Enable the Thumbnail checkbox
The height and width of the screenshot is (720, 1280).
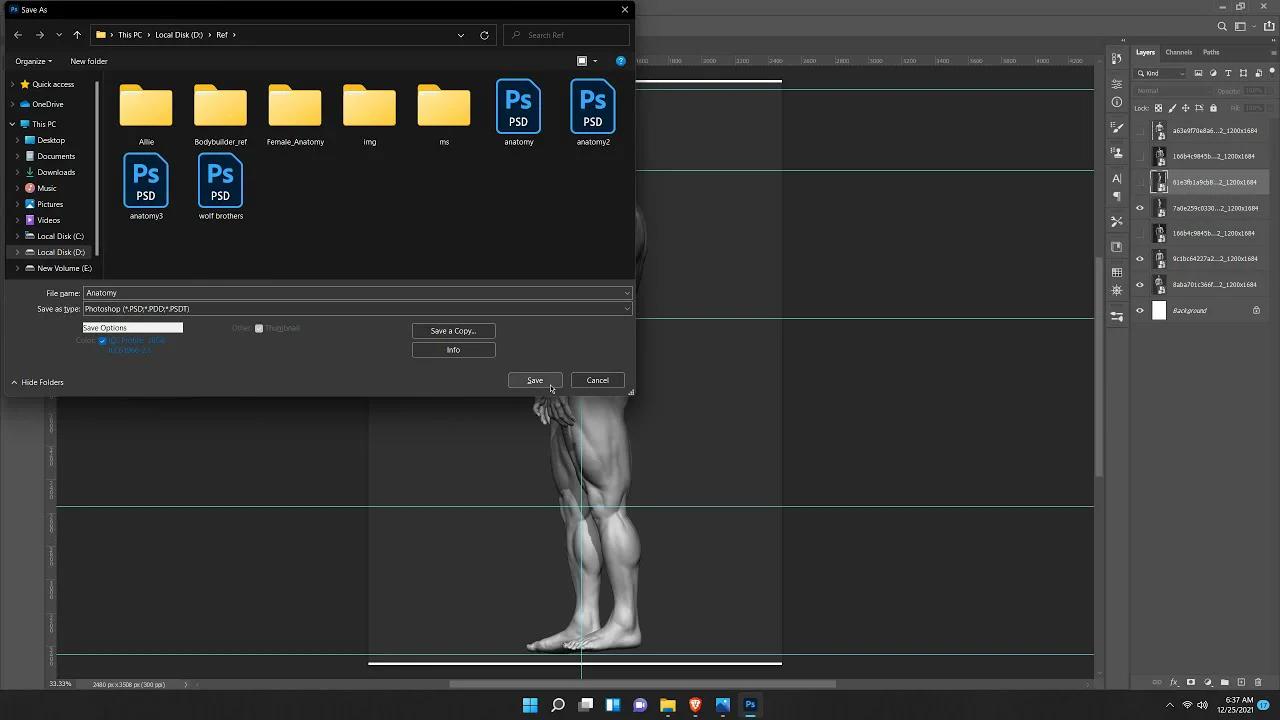tap(259, 328)
